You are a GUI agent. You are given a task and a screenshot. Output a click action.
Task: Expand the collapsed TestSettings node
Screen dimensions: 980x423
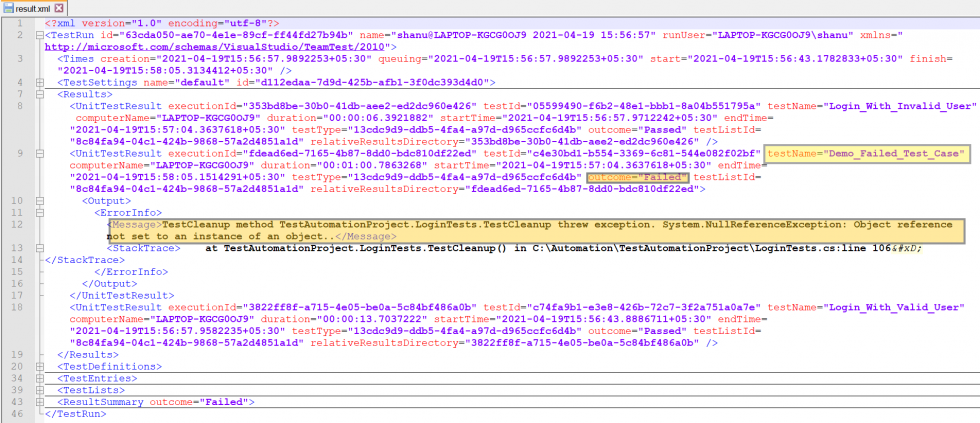(37, 82)
